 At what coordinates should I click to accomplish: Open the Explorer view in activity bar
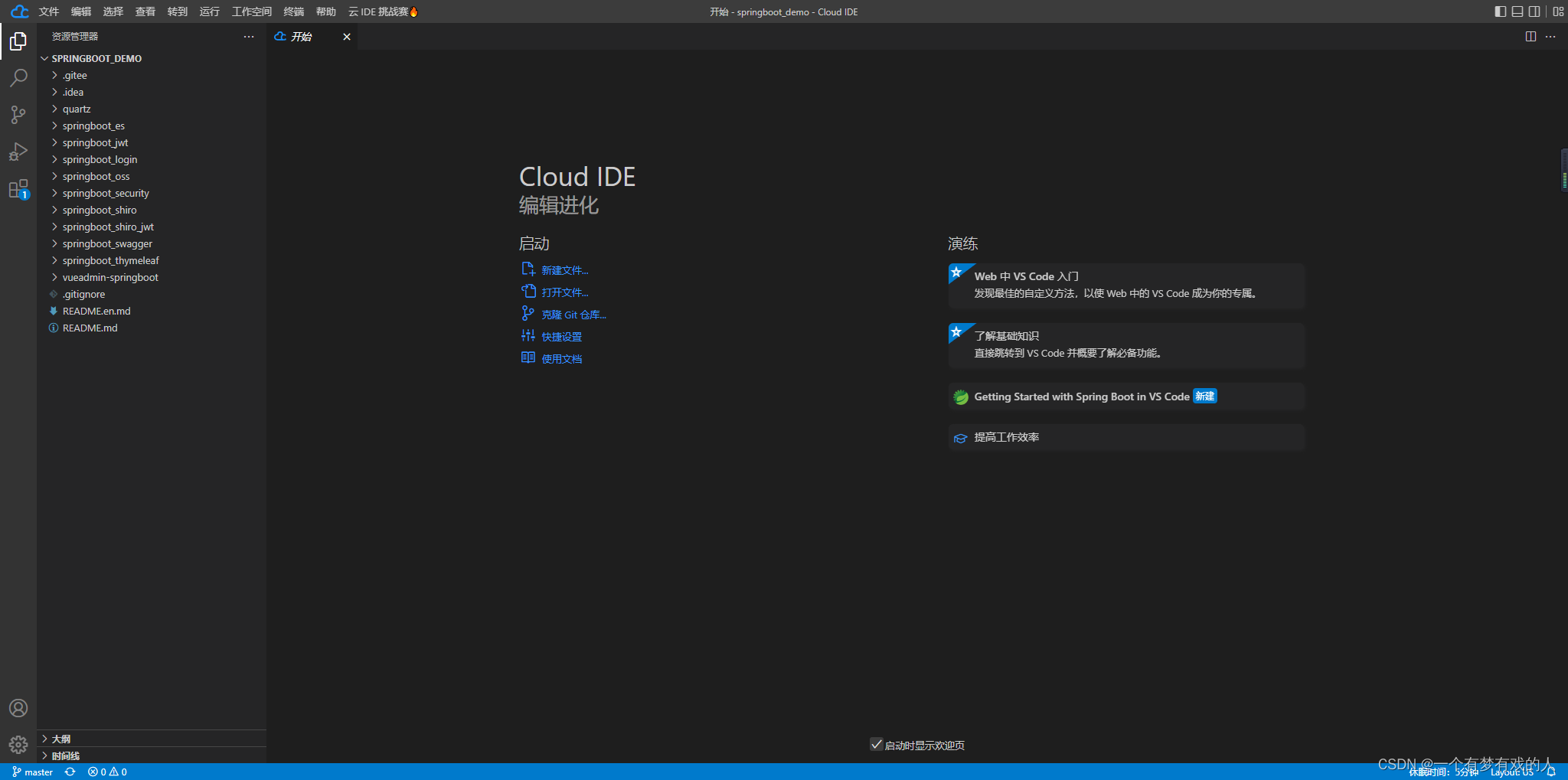(x=18, y=41)
